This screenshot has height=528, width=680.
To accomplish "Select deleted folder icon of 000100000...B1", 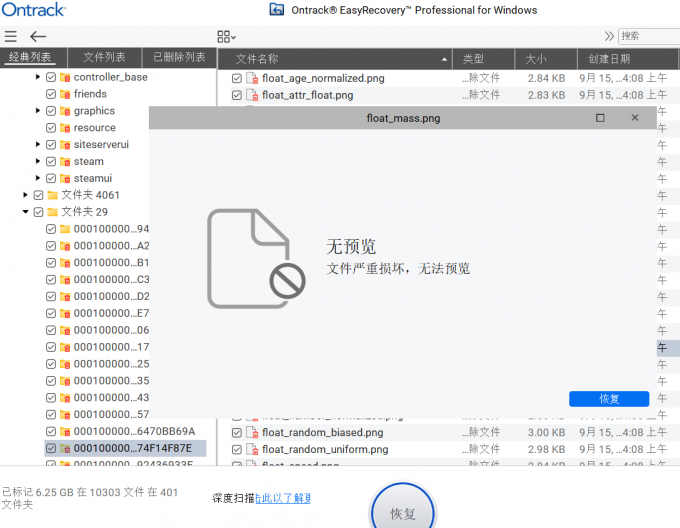I will (x=65, y=263).
